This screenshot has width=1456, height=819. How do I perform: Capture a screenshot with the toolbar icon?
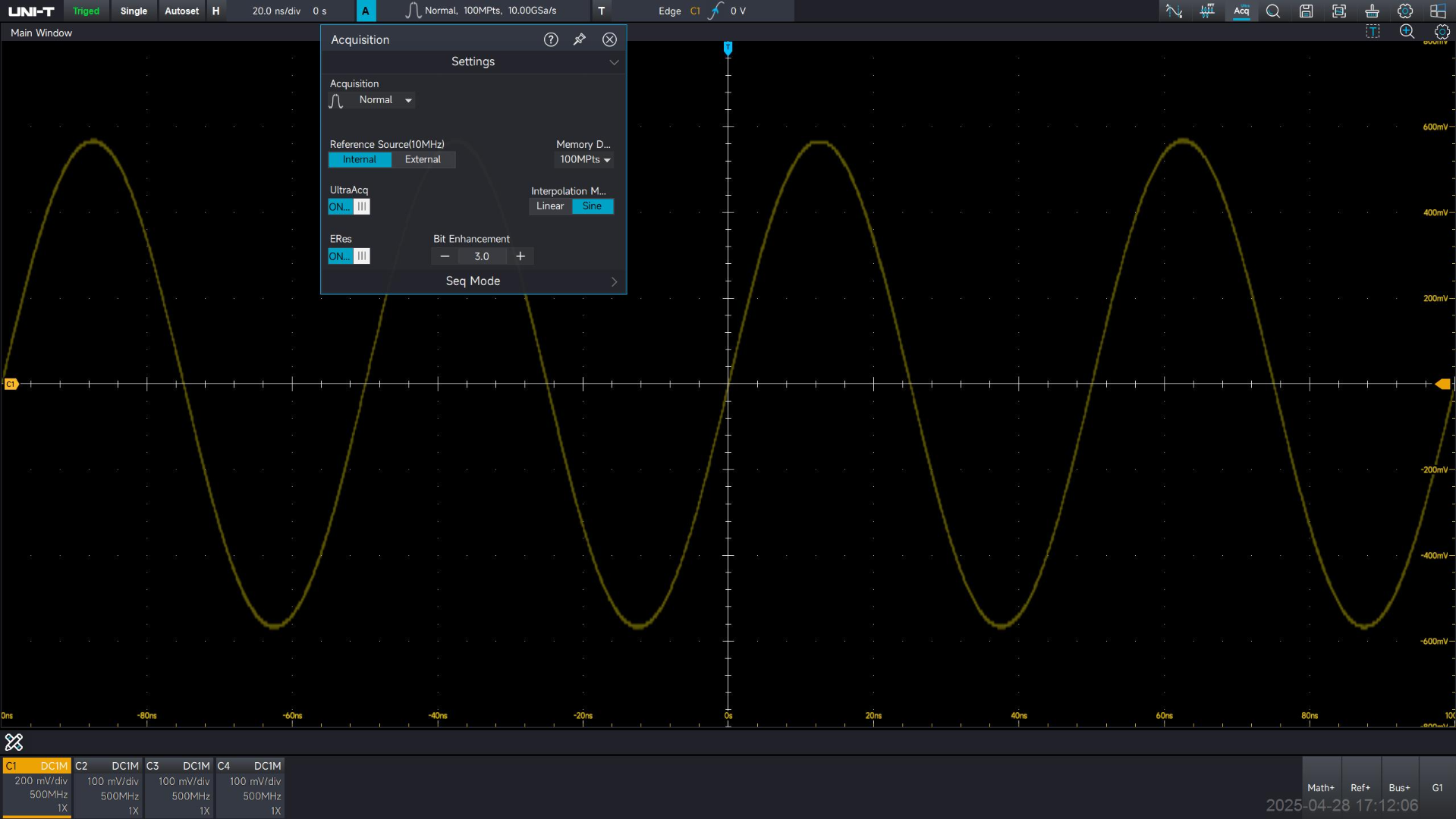tap(1339, 11)
